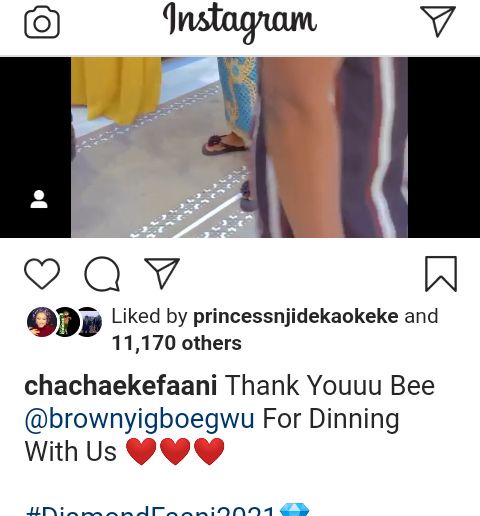Screen dimensions: 480x516
Task: Share post via paper plane below video
Action: coord(162,273)
